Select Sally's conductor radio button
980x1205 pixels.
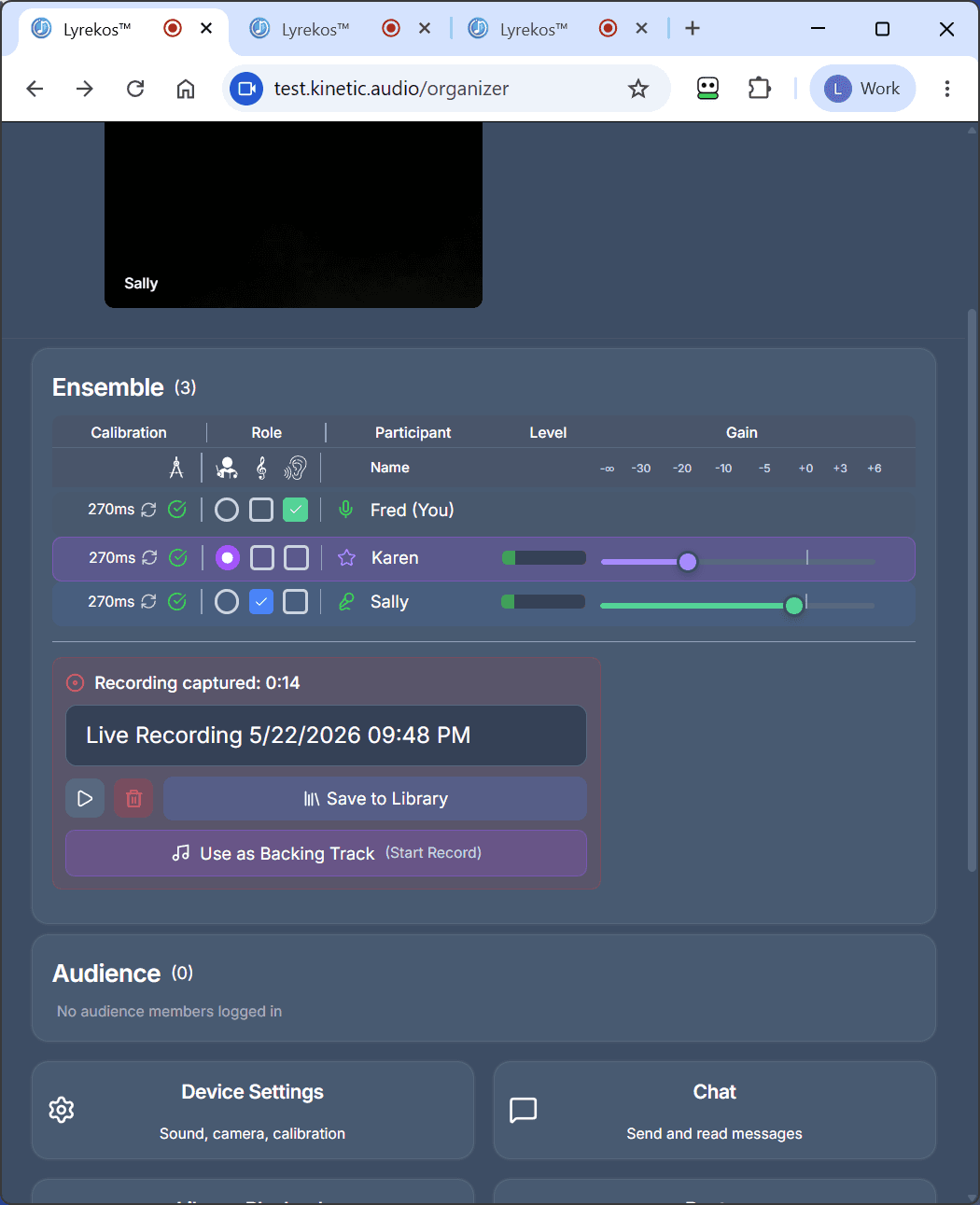[227, 602]
